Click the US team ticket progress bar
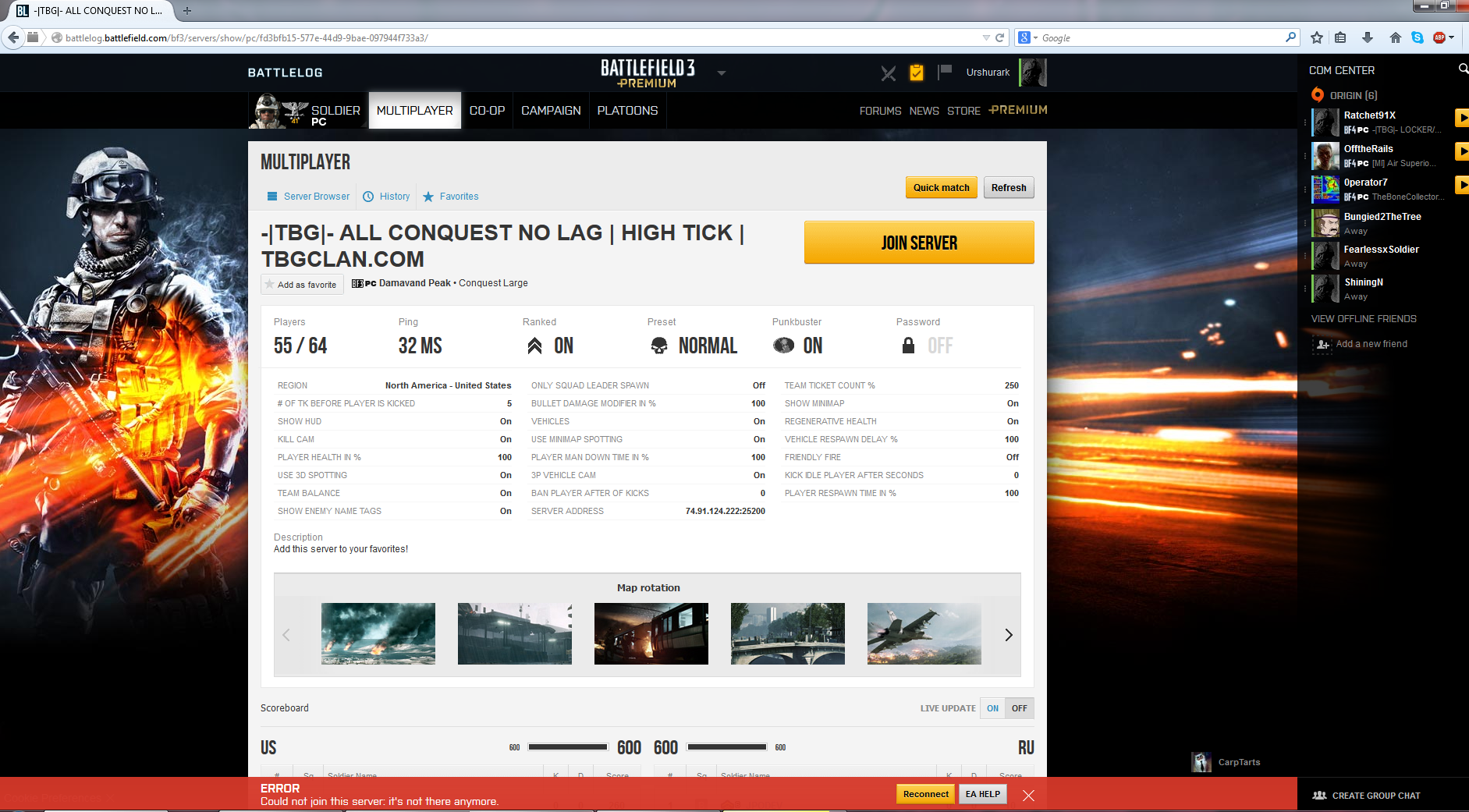This screenshot has height=812, width=1469. pos(568,747)
